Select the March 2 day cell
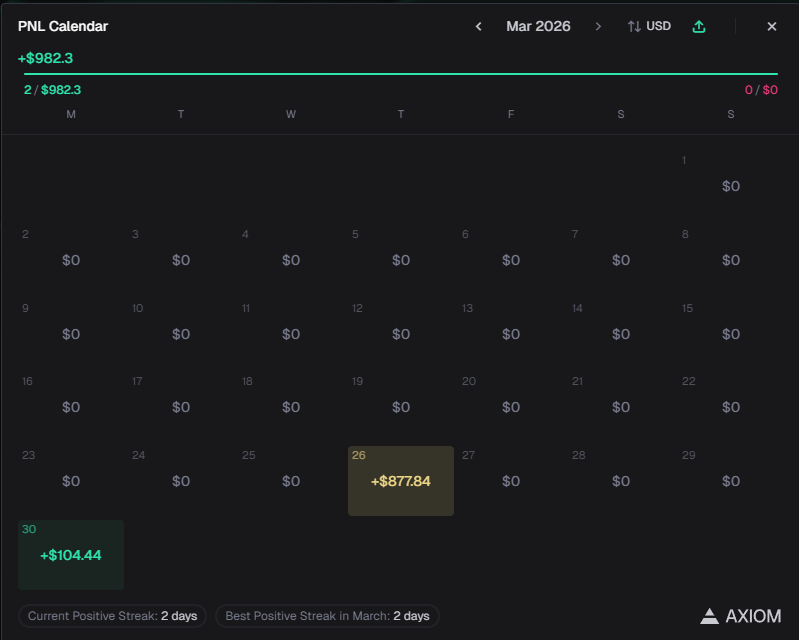This screenshot has width=799, height=640. click(x=71, y=260)
